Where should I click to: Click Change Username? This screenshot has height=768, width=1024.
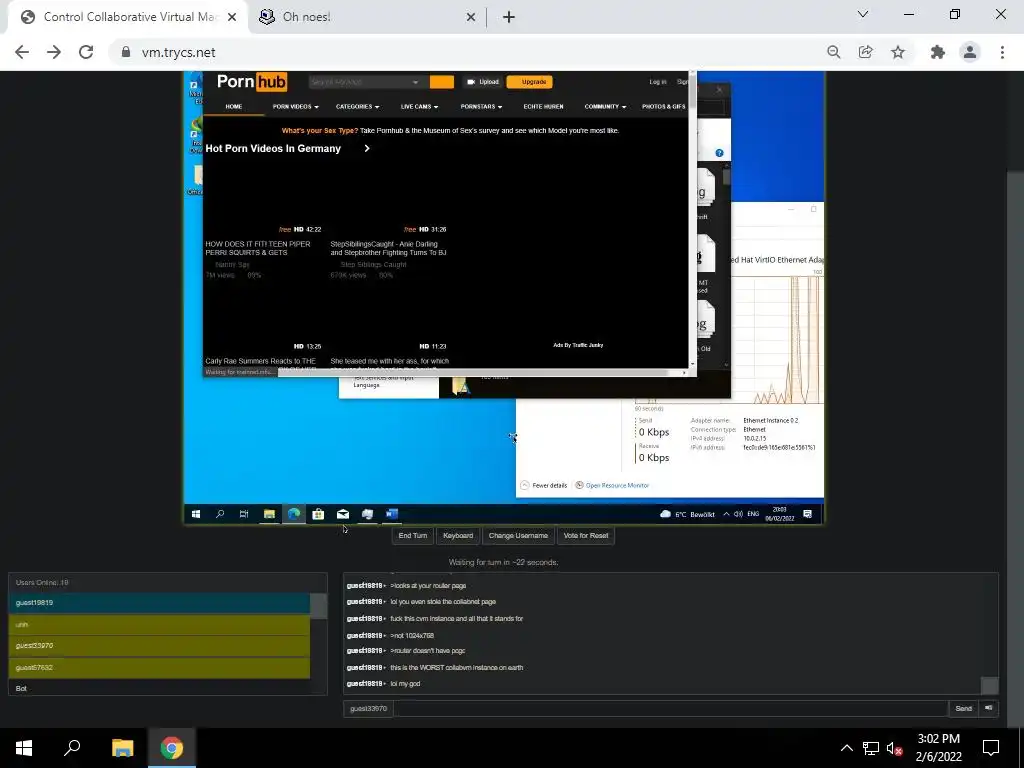[x=518, y=536]
